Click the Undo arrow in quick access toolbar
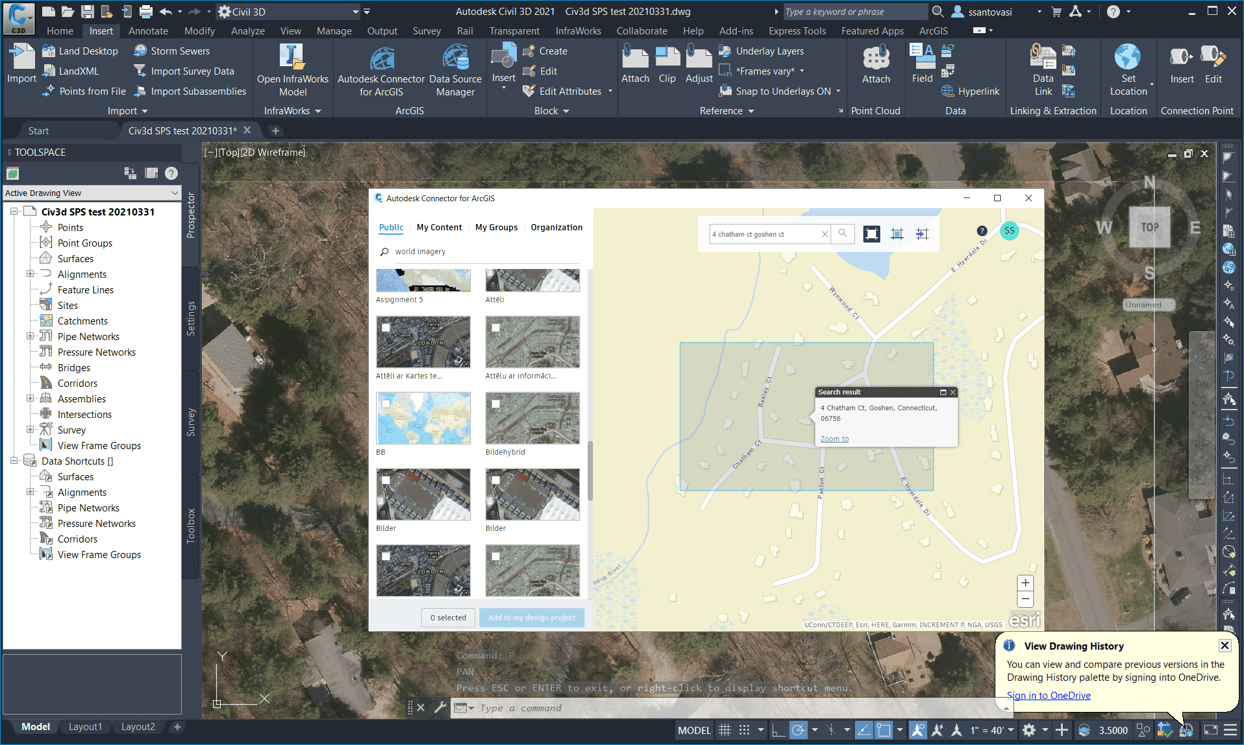This screenshot has height=745, width=1244. tap(166, 12)
